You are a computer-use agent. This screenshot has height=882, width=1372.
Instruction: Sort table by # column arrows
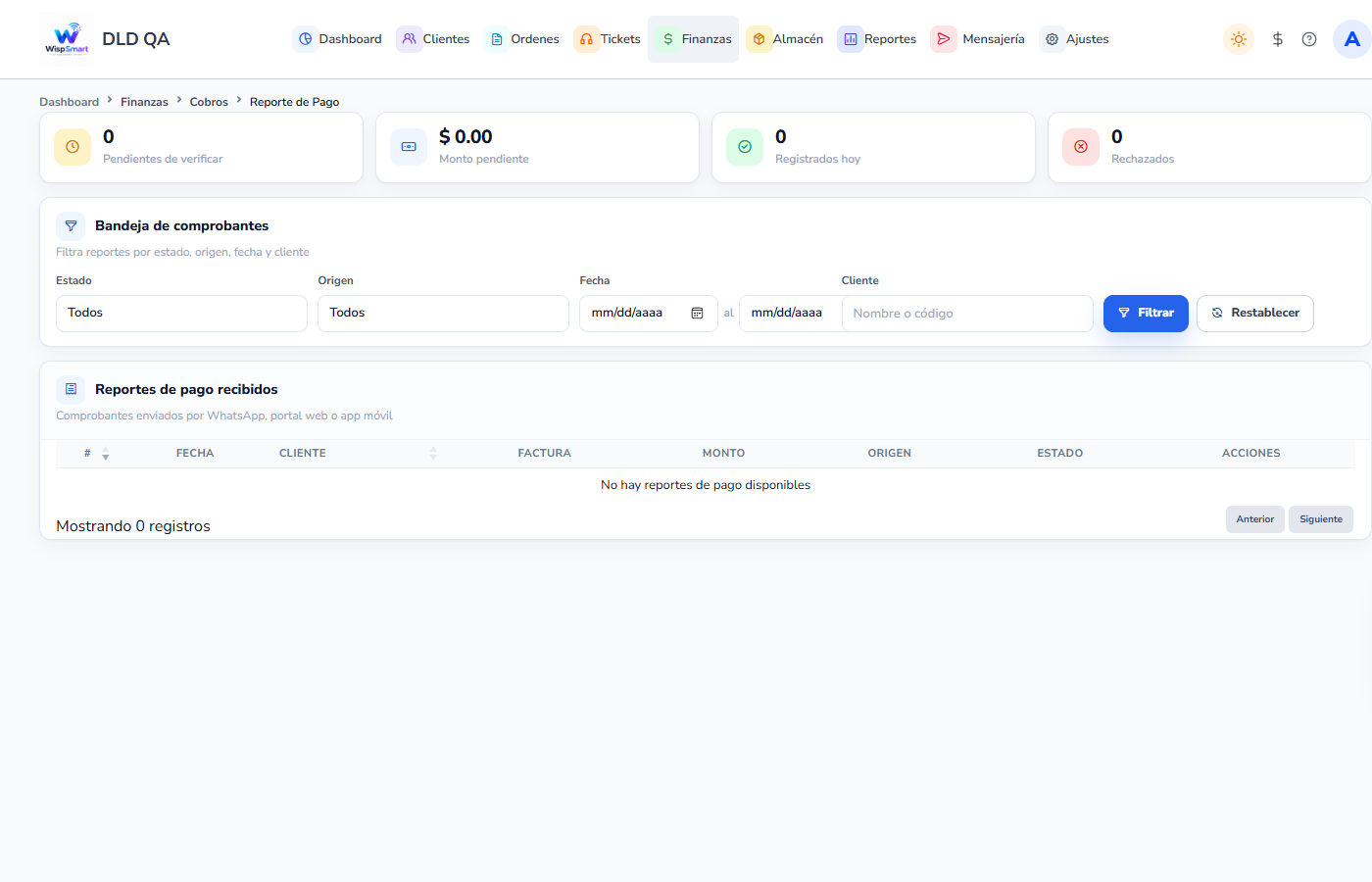coord(106,454)
